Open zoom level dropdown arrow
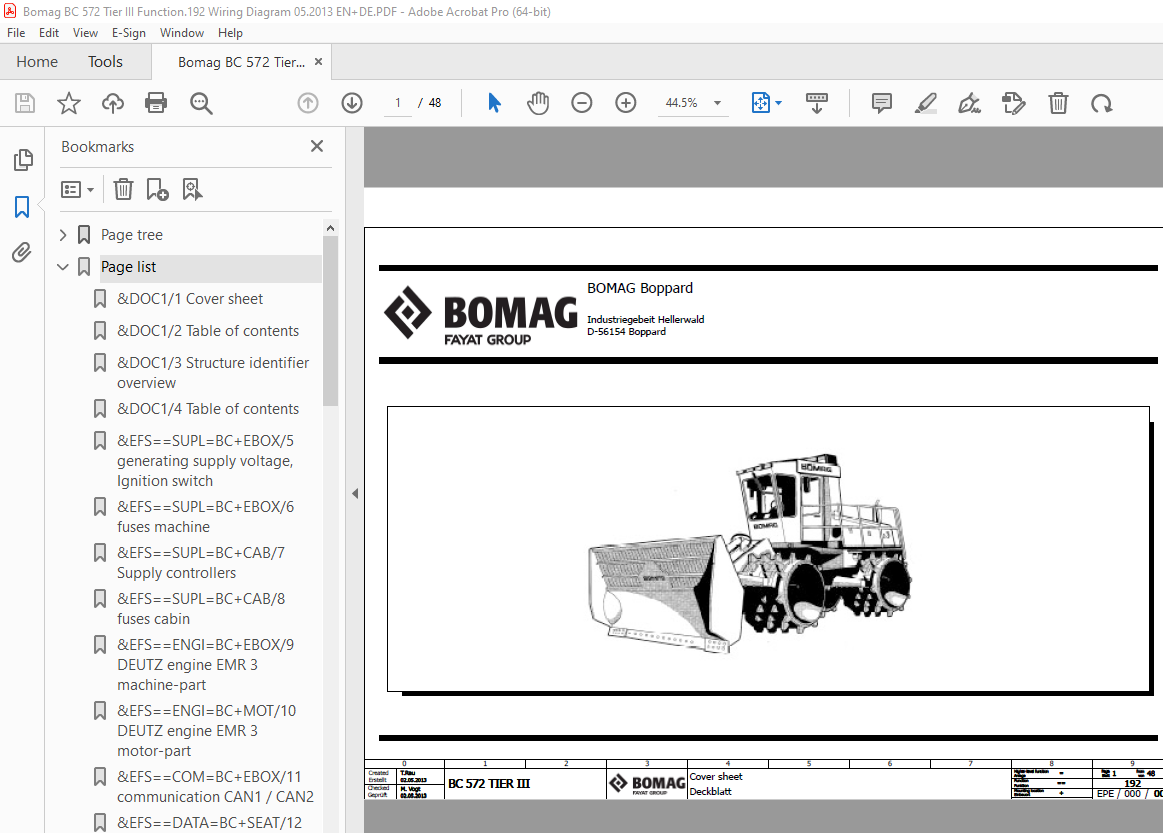 pyautogui.click(x=717, y=103)
